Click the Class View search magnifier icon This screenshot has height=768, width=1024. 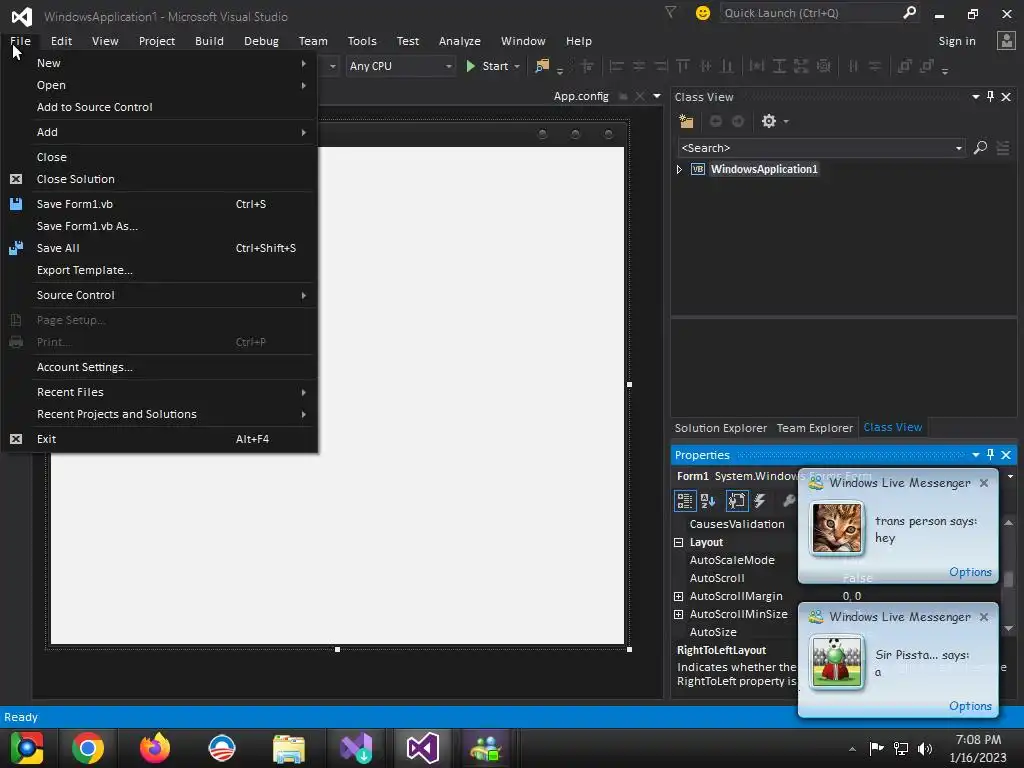pos(980,148)
